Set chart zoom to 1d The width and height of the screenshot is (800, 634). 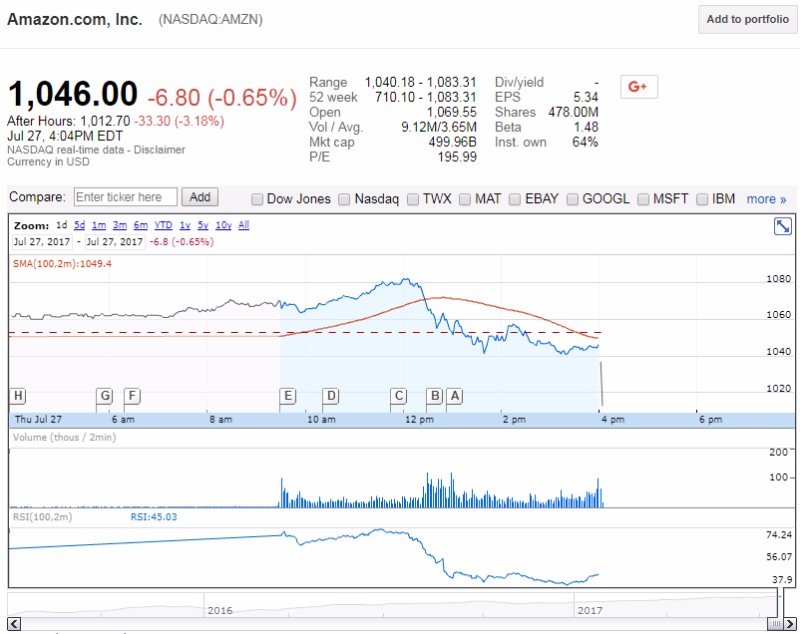pyautogui.click(x=61, y=225)
